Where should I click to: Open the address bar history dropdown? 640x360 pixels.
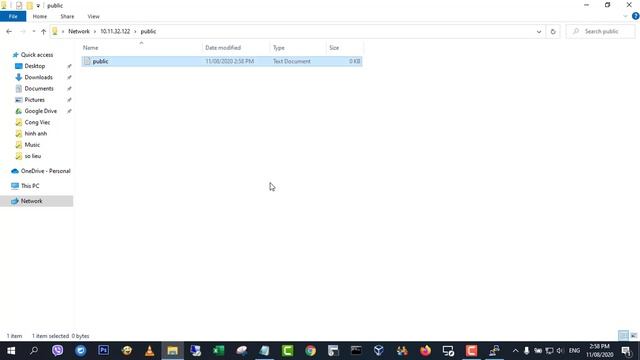click(x=539, y=31)
